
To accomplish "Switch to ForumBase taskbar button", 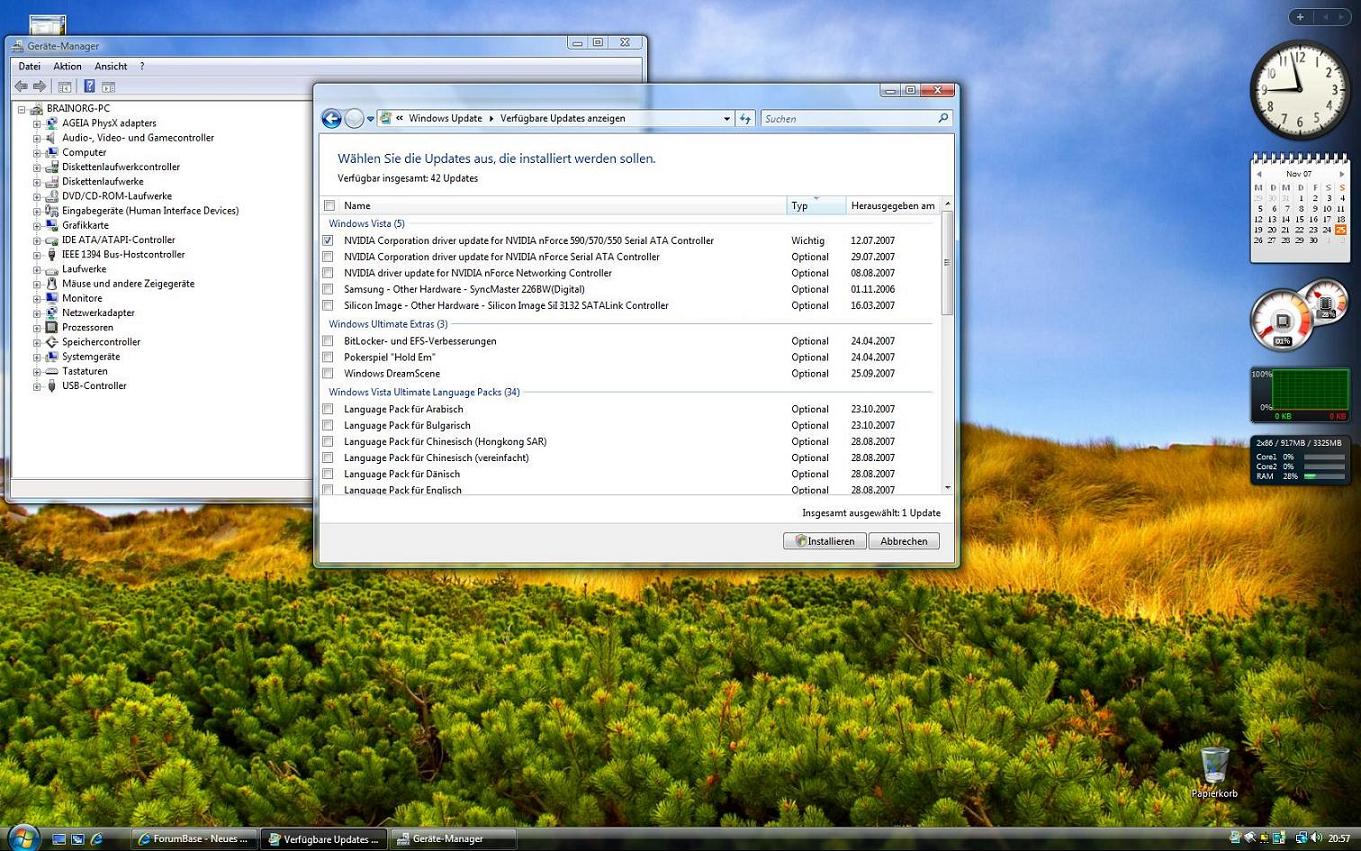I will (x=194, y=839).
